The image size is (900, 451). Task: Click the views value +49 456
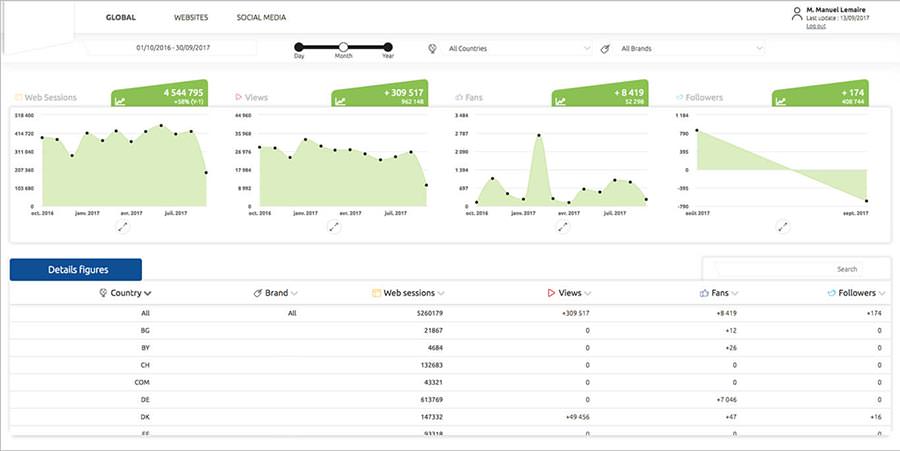[578, 417]
